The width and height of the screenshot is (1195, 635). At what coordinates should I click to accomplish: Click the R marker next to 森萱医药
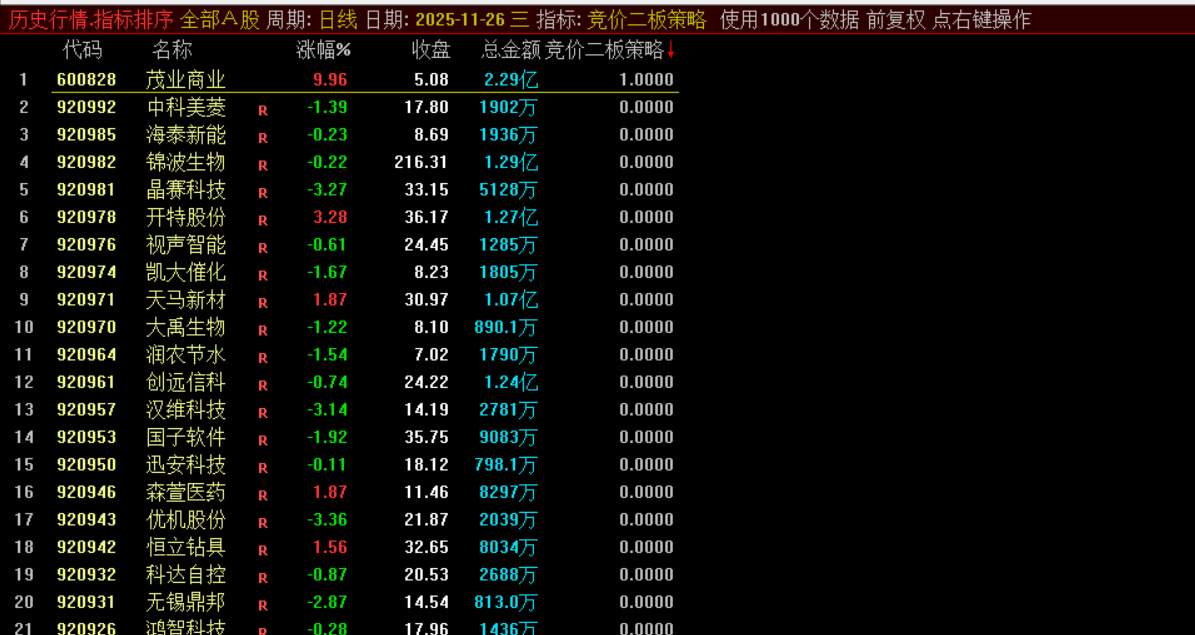[x=263, y=495]
